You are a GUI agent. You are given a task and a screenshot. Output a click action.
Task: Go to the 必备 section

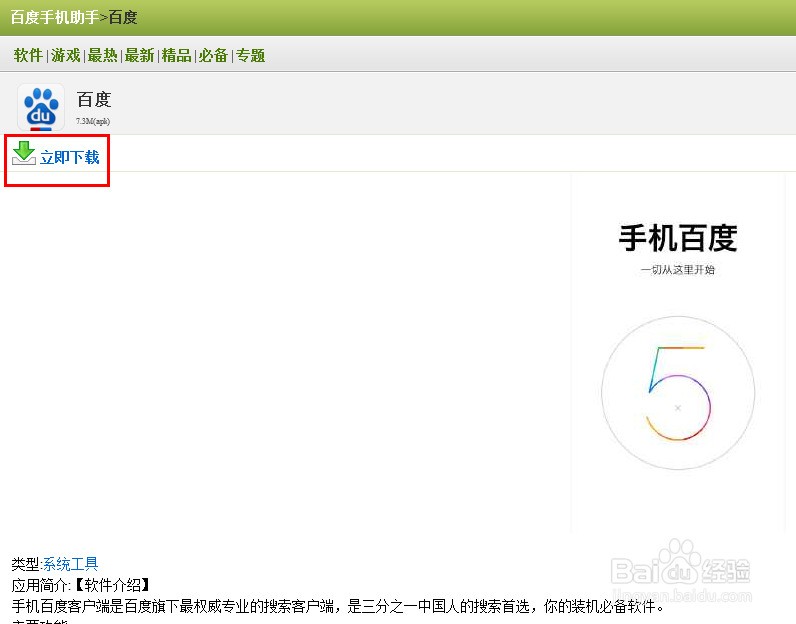213,55
